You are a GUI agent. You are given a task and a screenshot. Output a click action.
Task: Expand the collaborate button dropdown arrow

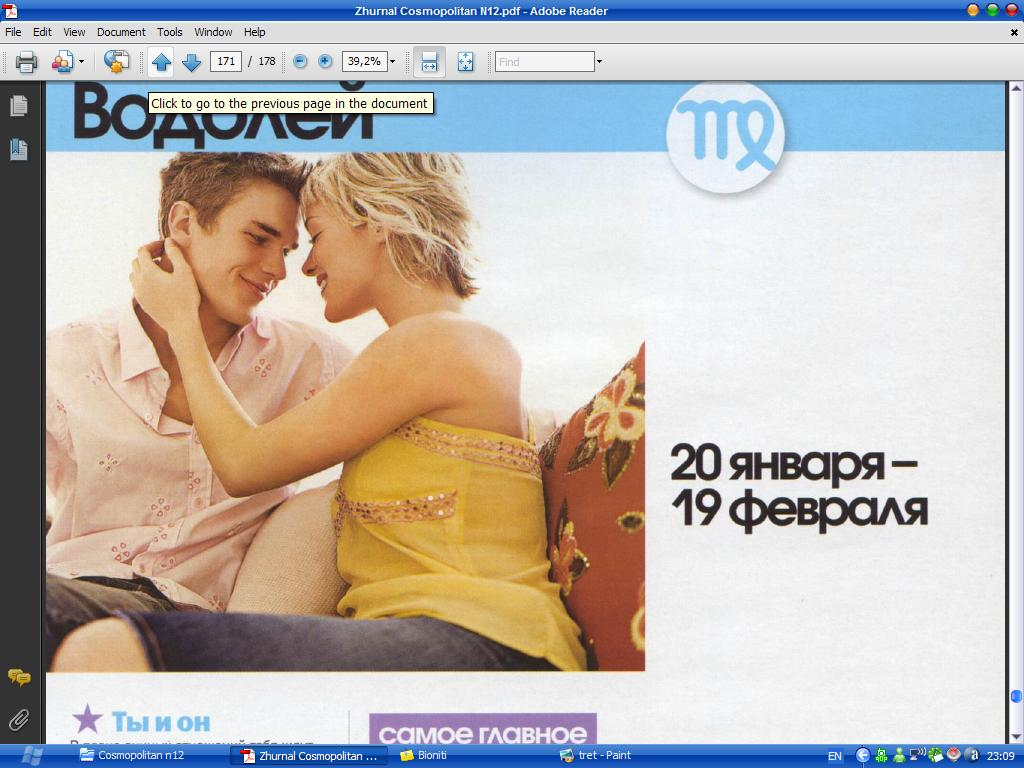(x=82, y=61)
